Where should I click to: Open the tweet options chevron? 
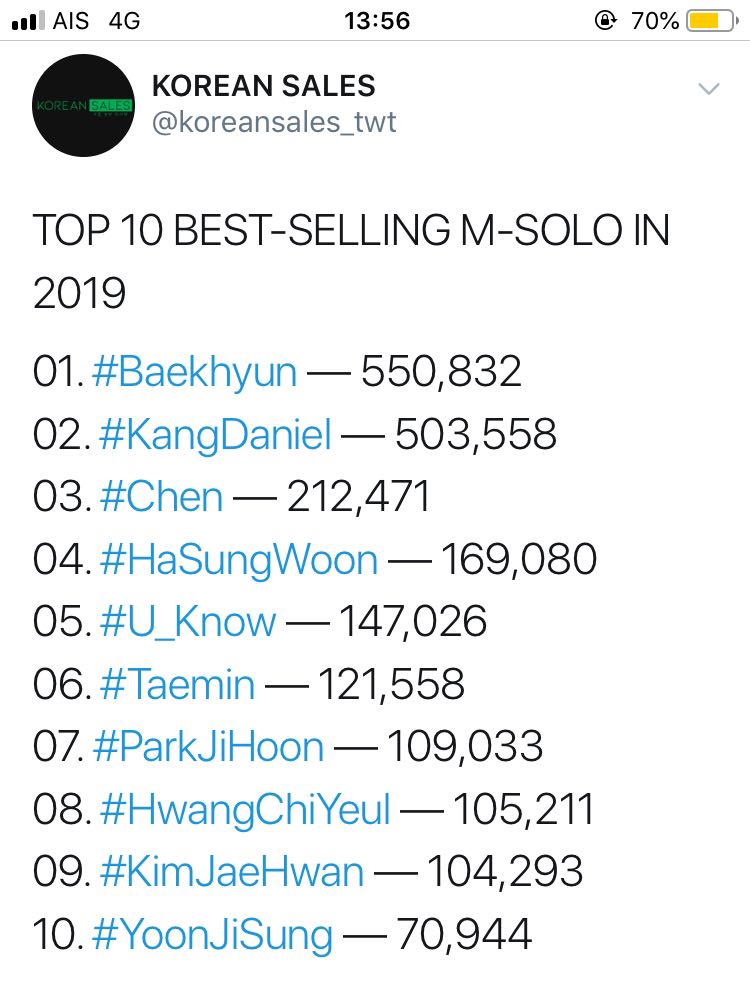pos(708,88)
